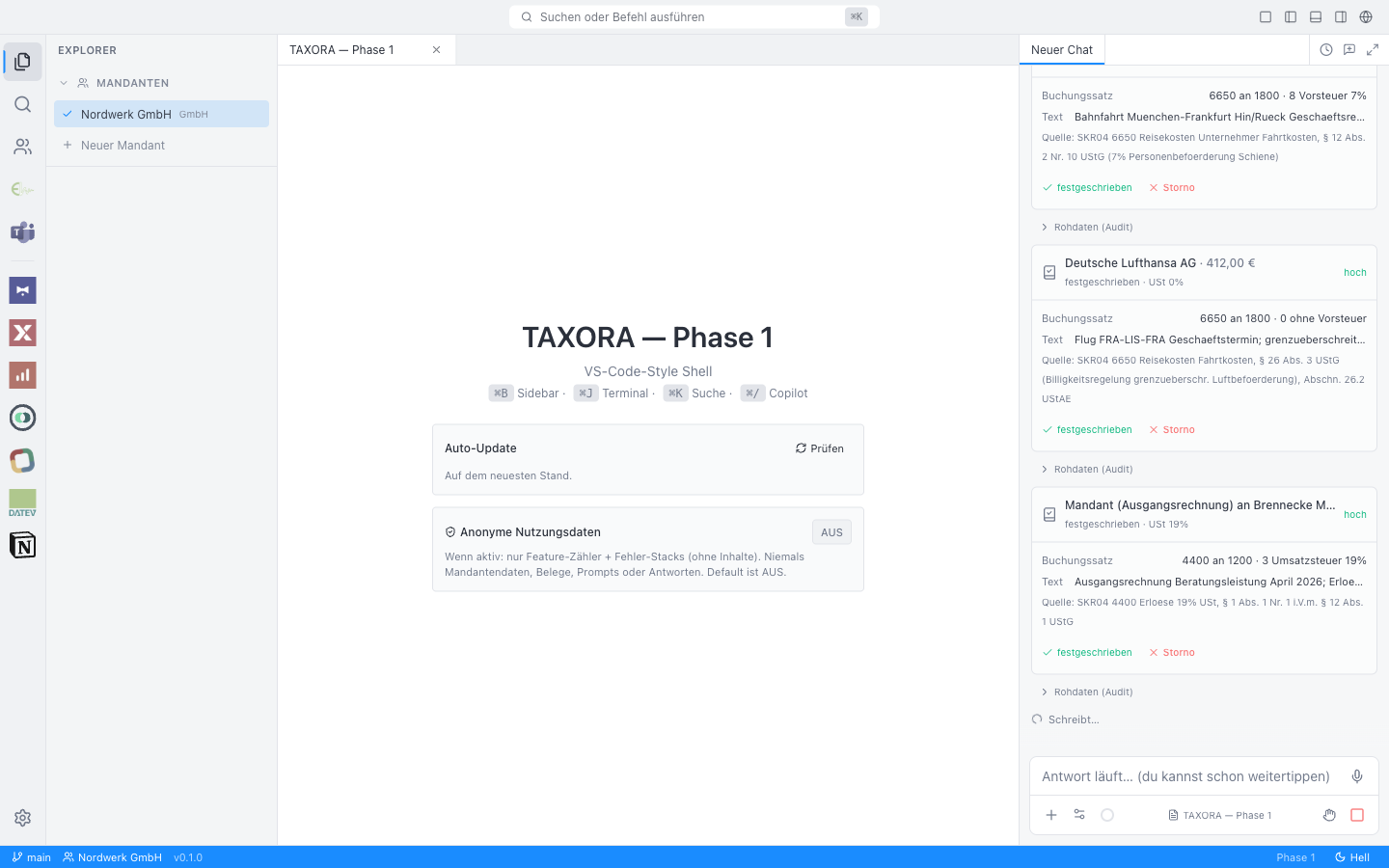This screenshot has width=1389, height=868.
Task: Click the globe language icon
Action: coord(1366,16)
